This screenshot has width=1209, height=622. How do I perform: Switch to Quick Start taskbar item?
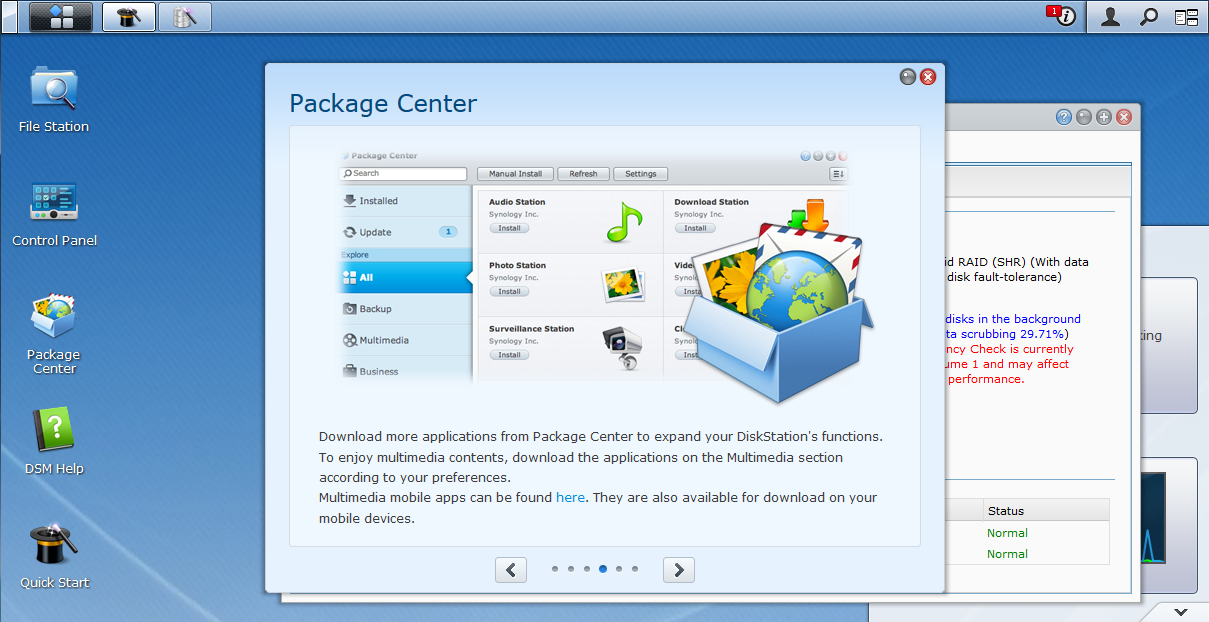pyautogui.click(x=129, y=16)
